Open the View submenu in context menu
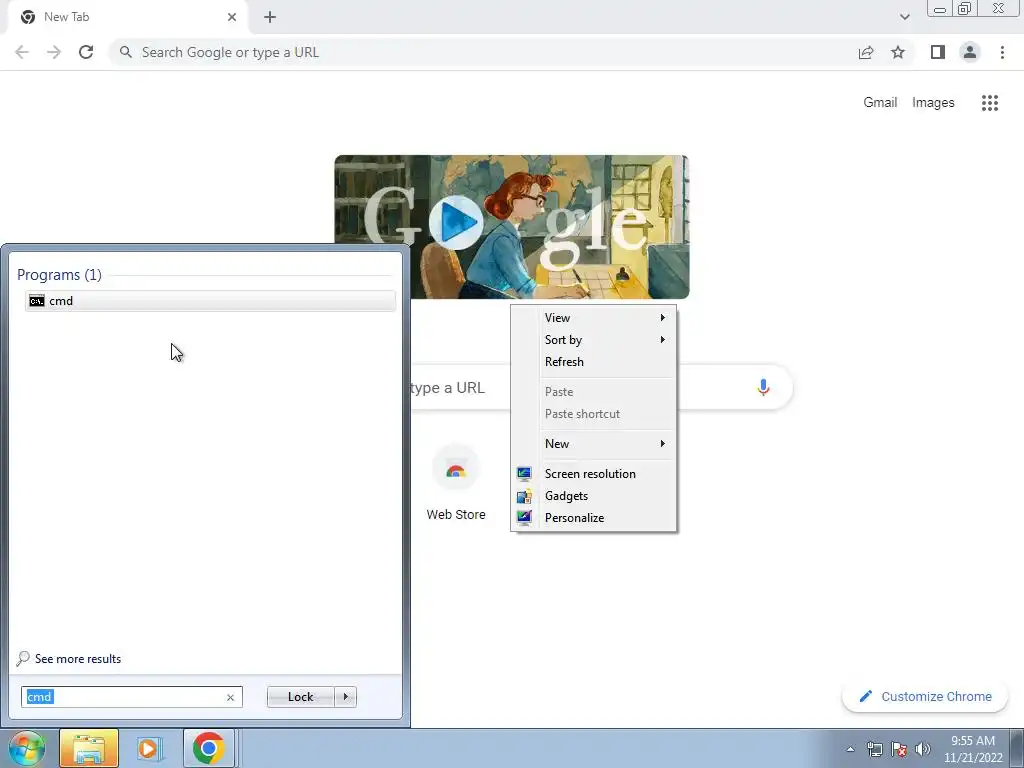The image size is (1024, 768). [x=594, y=317]
